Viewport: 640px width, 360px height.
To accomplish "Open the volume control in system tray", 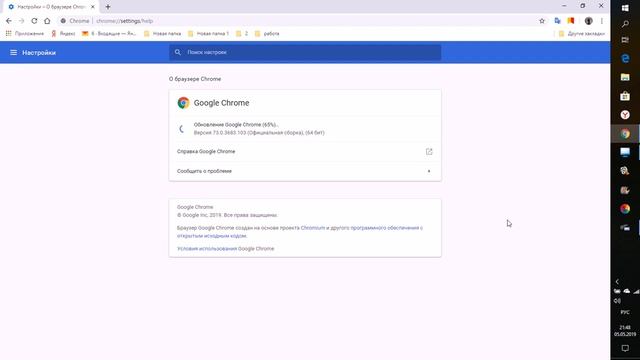I will tap(617, 301).
